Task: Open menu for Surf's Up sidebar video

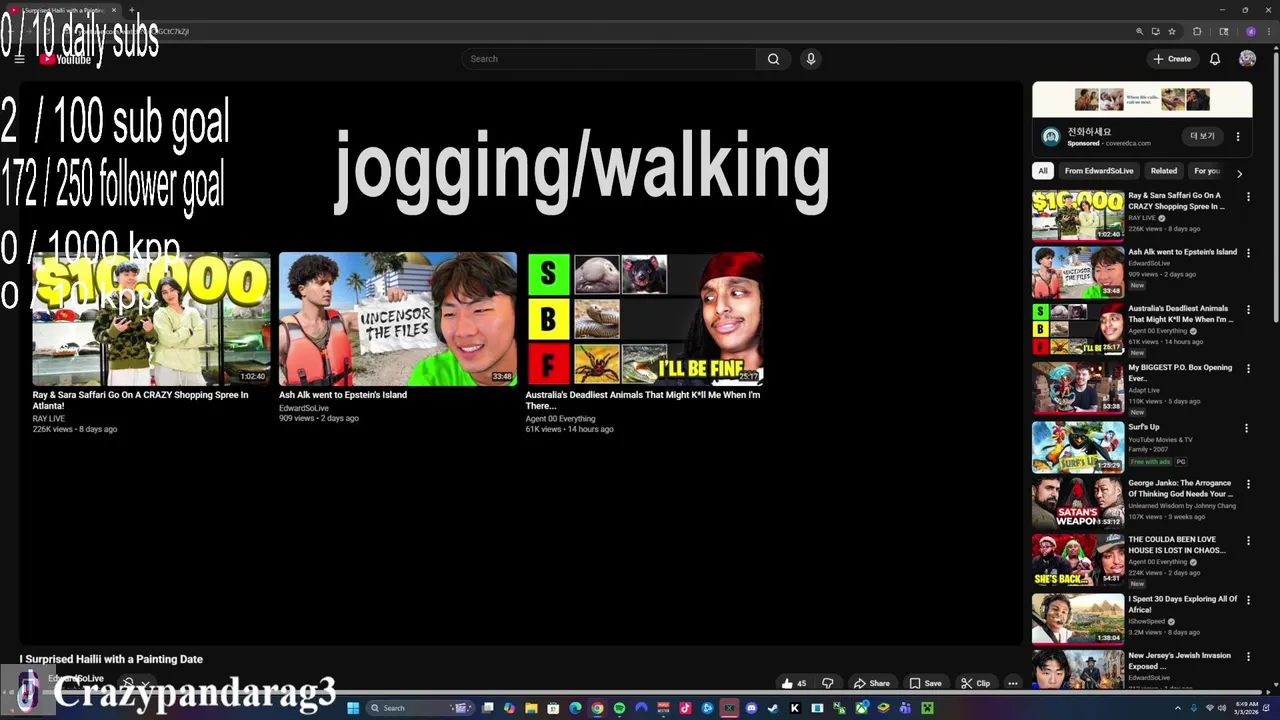Action: pyautogui.click(x=1247, y=428)
